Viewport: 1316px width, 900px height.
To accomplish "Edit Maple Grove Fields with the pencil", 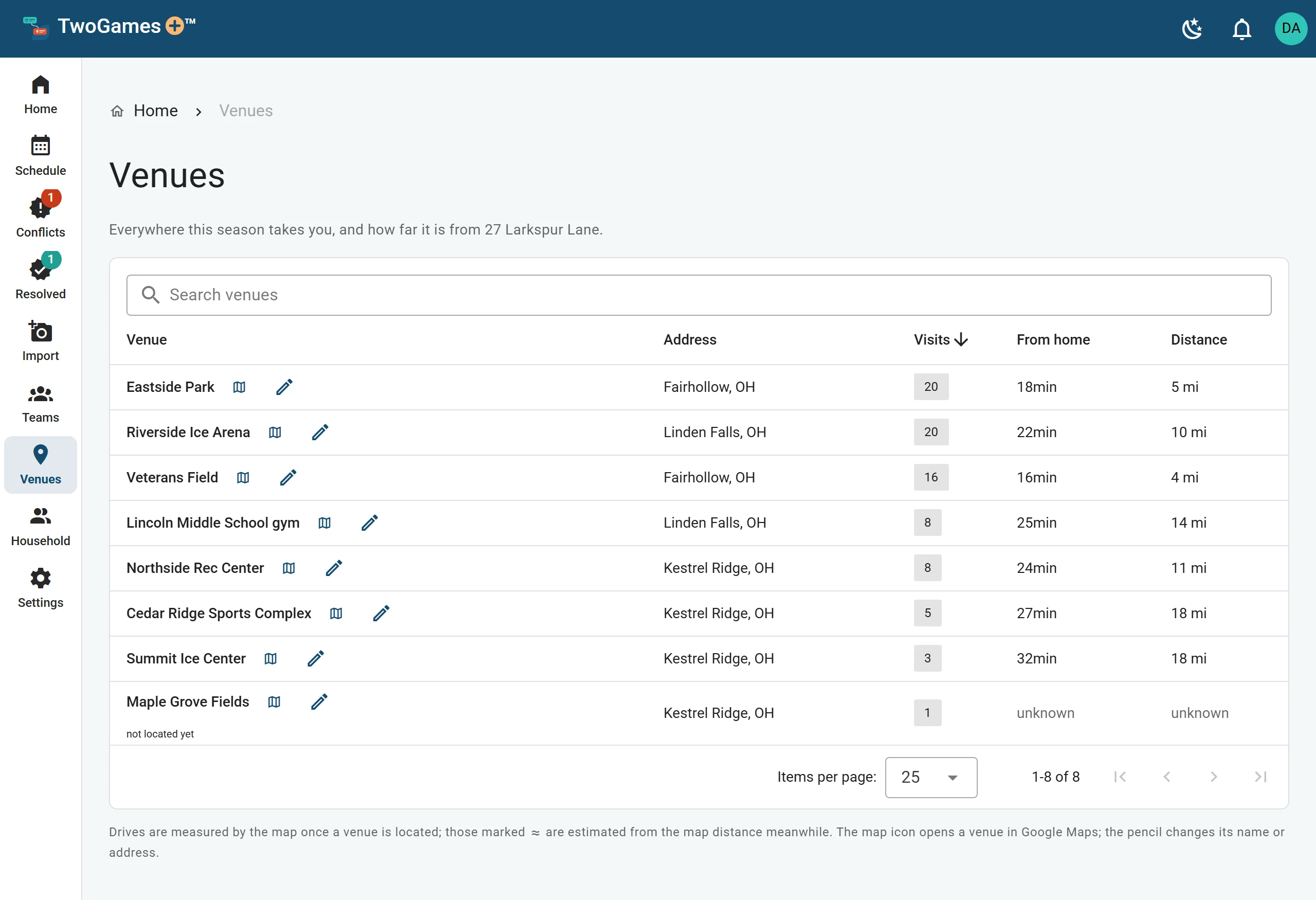I will pos(319,702).
